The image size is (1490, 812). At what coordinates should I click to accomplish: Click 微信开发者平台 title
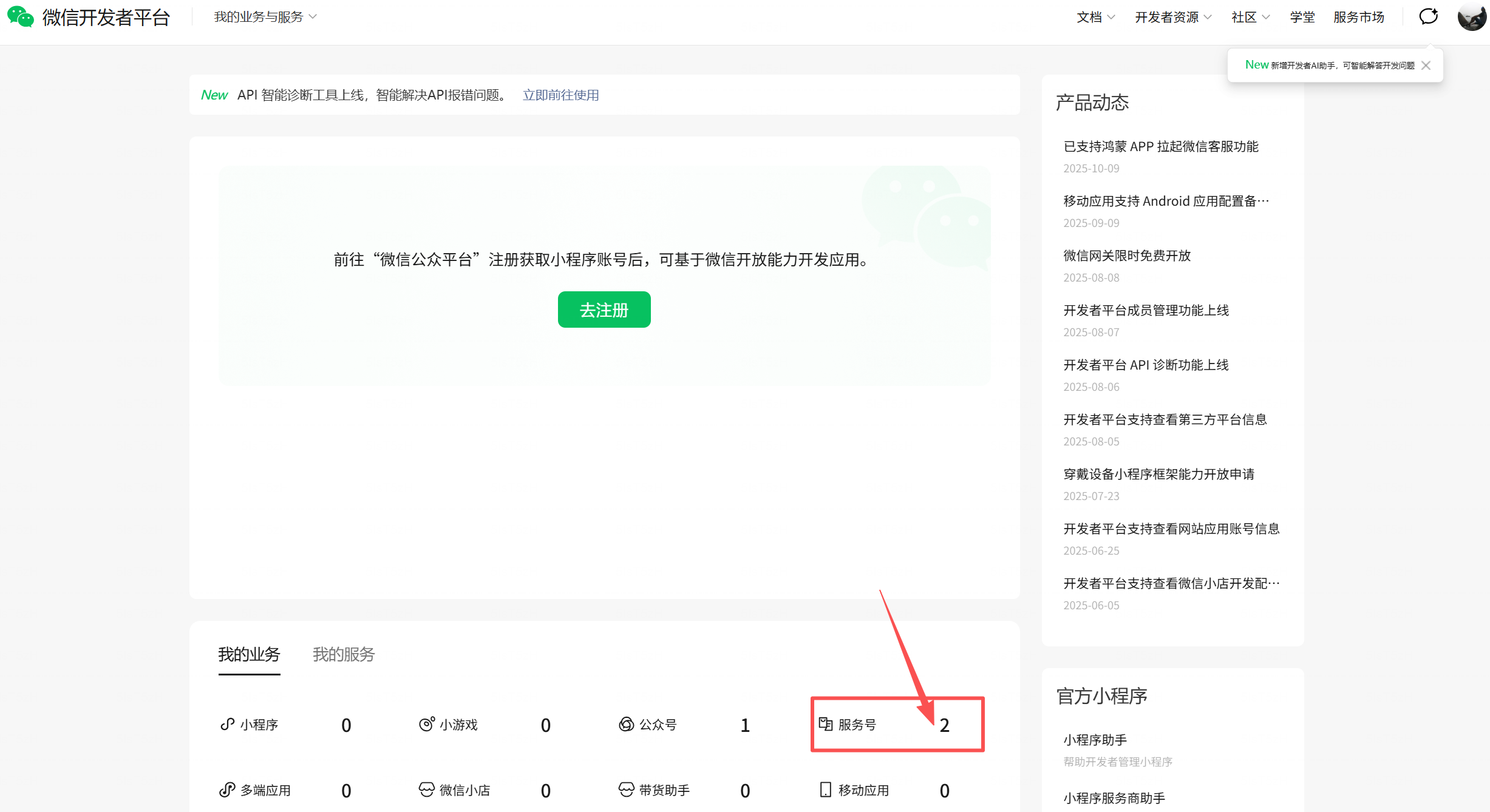tap(106, 18)
